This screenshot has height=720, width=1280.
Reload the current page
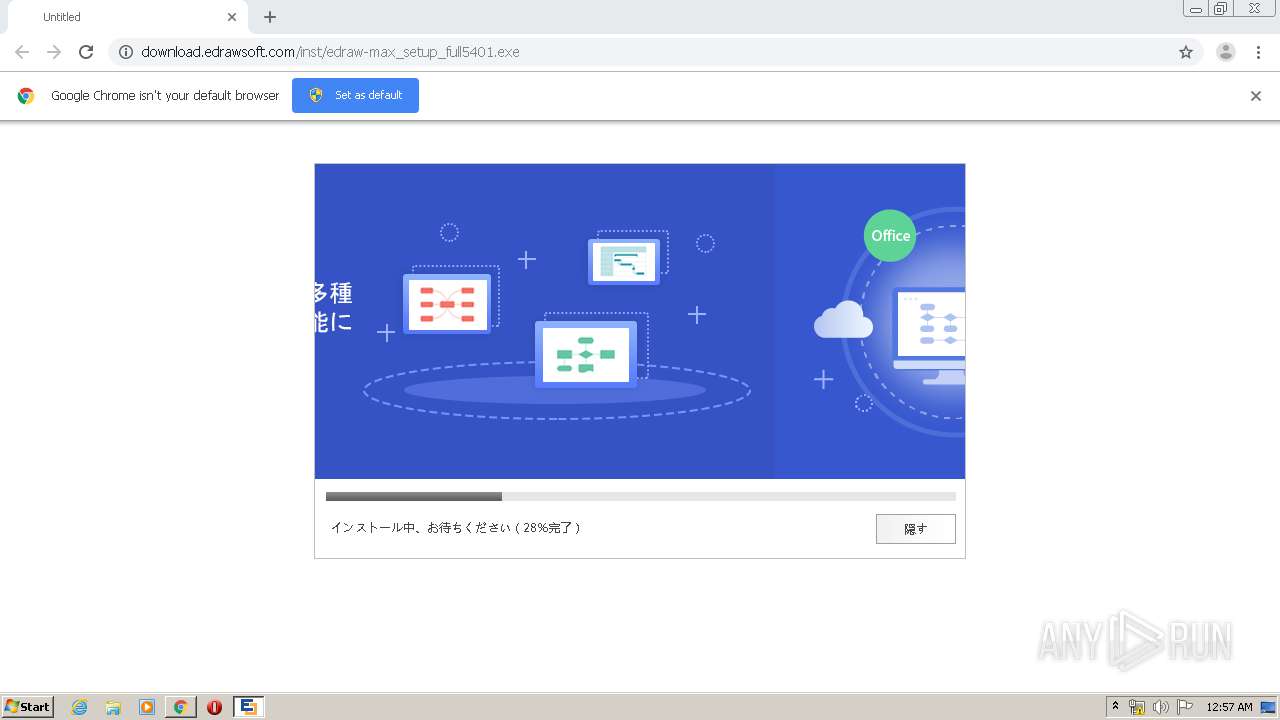[x=86, y=52]
